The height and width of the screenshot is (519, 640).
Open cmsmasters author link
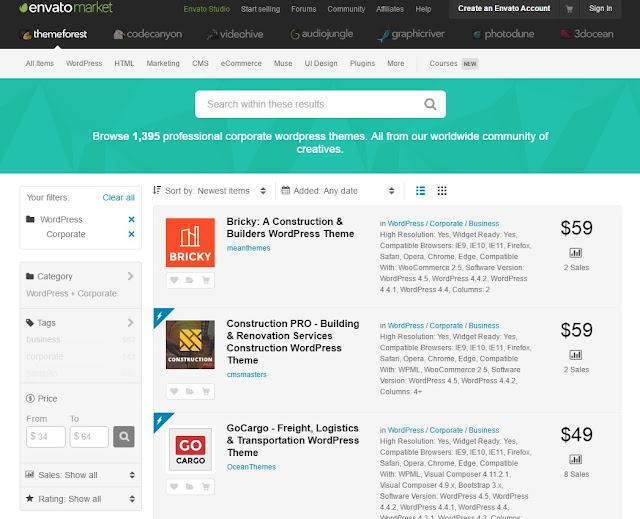(x=247, y=375)
